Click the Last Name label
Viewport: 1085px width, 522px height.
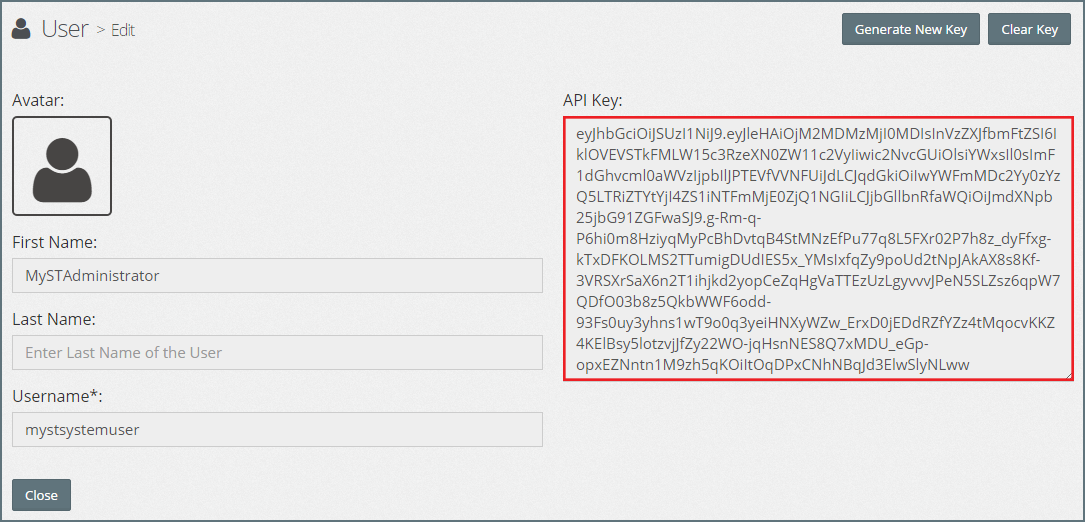click(53, 319)
